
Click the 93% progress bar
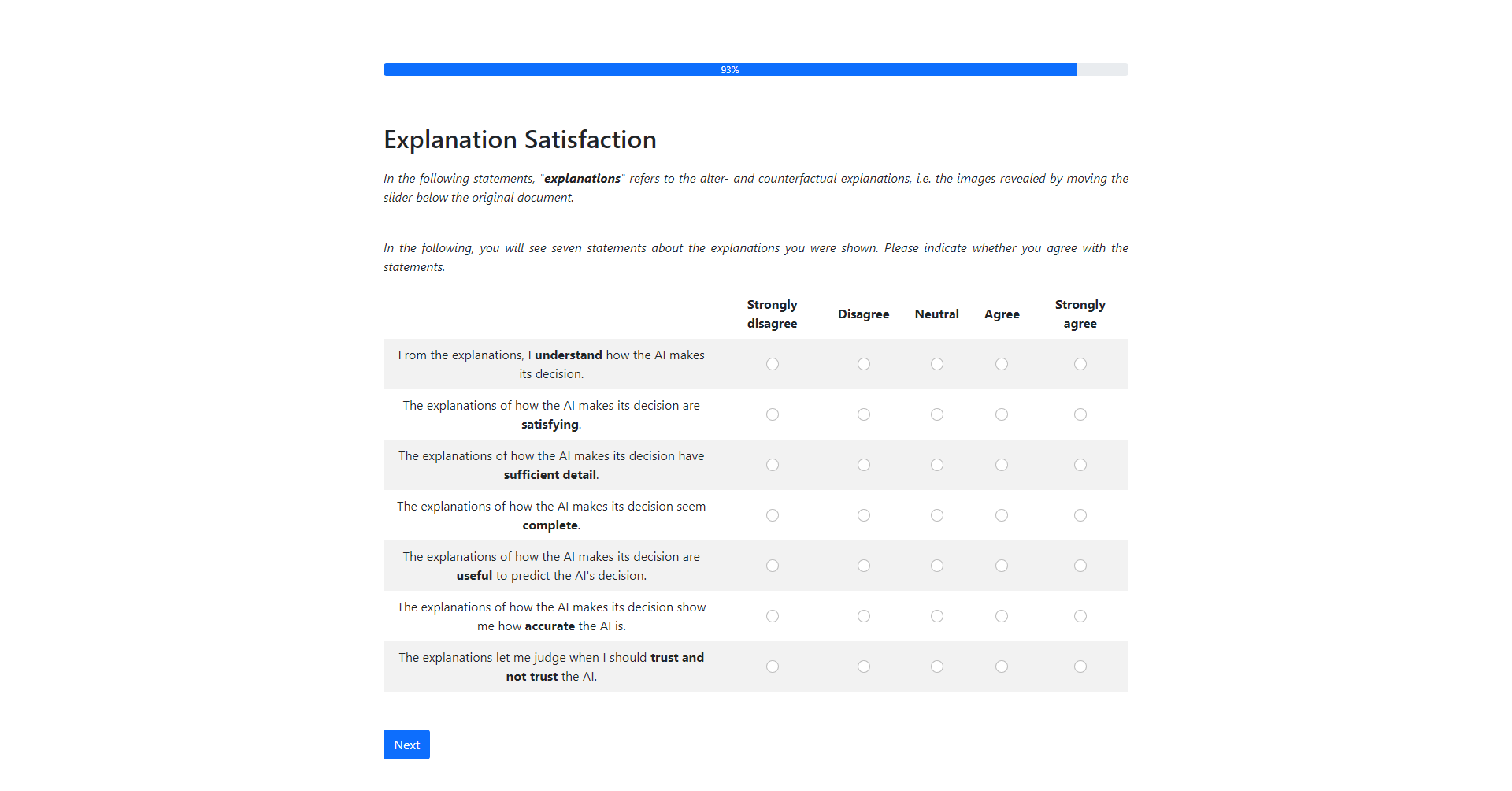729,69
